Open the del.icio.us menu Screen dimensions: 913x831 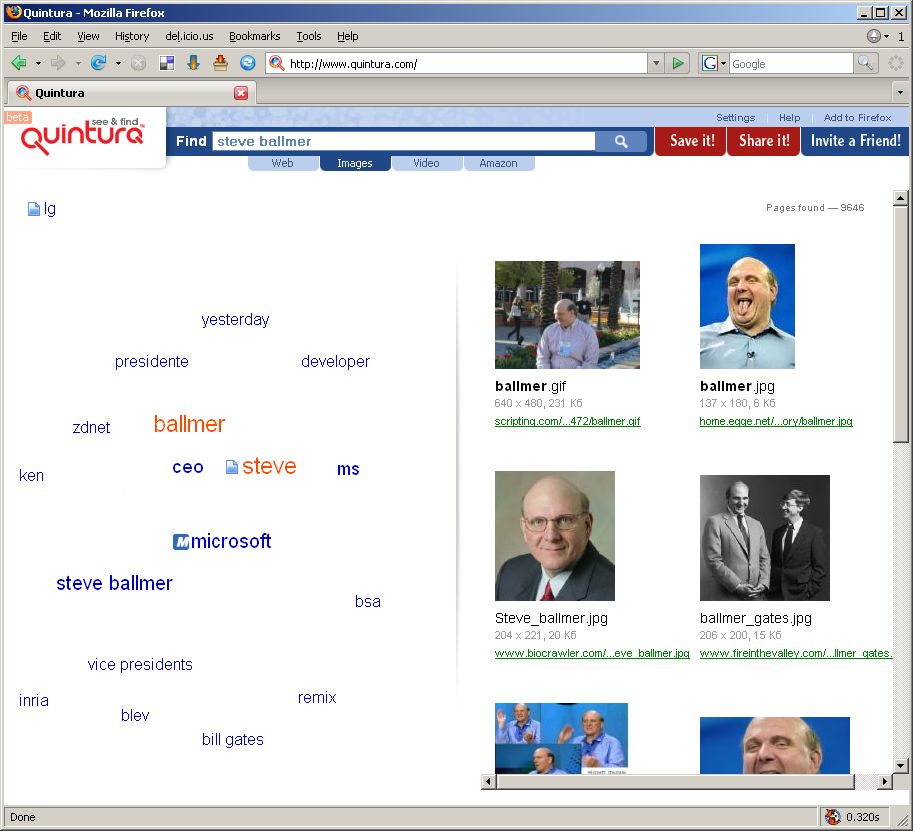(189, 36)
